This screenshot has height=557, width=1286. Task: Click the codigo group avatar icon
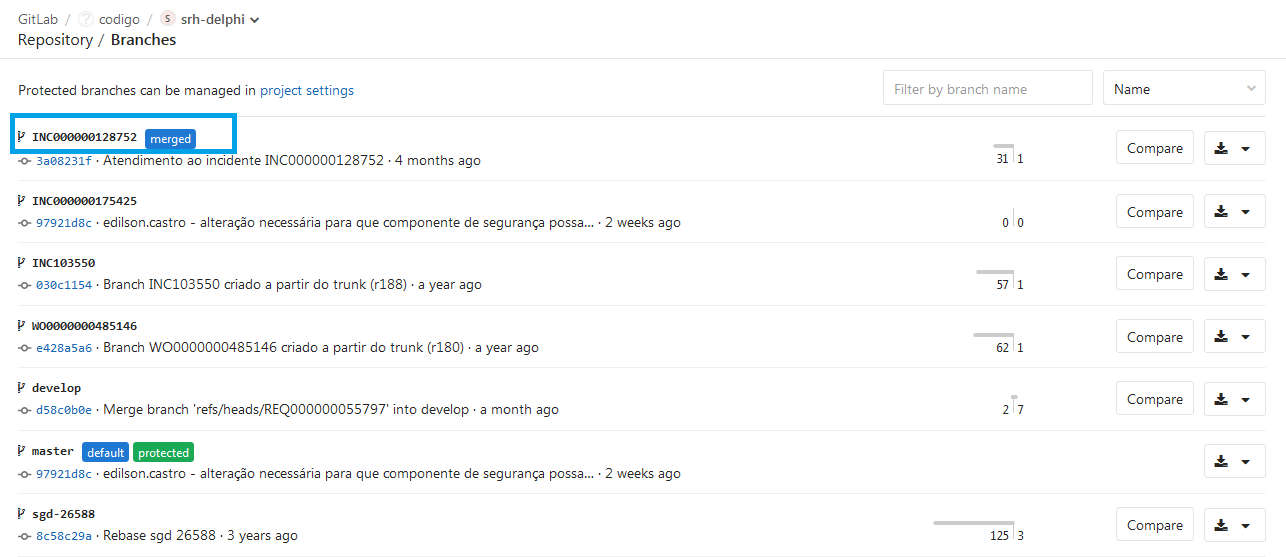pos(85,19)
